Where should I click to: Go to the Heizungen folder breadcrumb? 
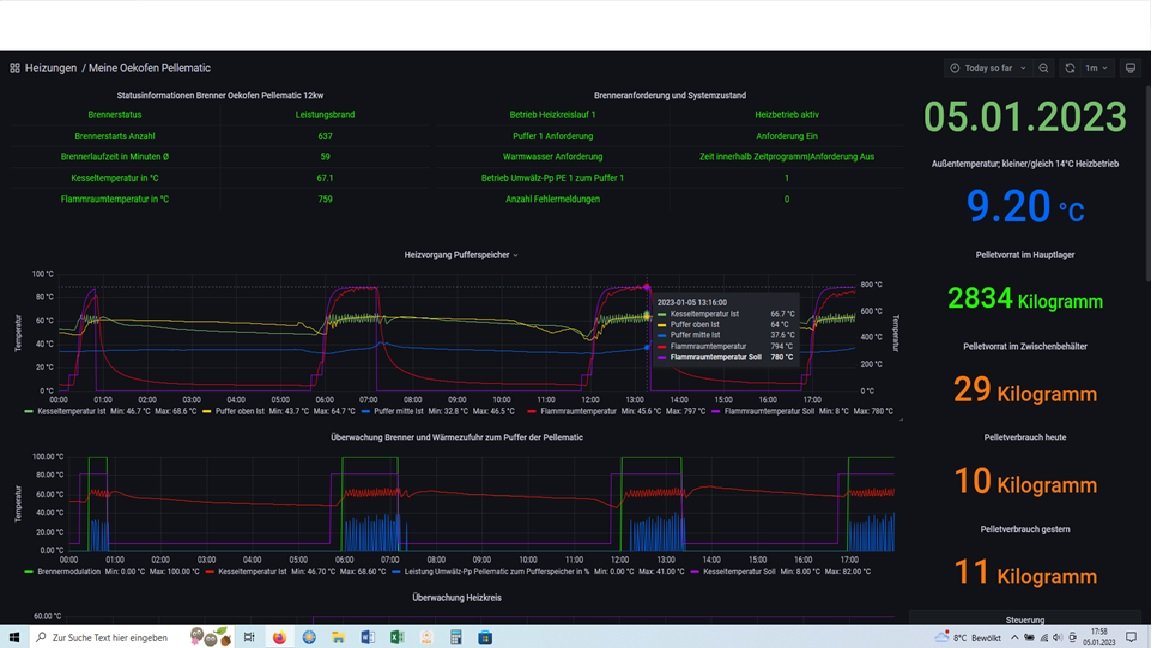(x=51, y=68)
